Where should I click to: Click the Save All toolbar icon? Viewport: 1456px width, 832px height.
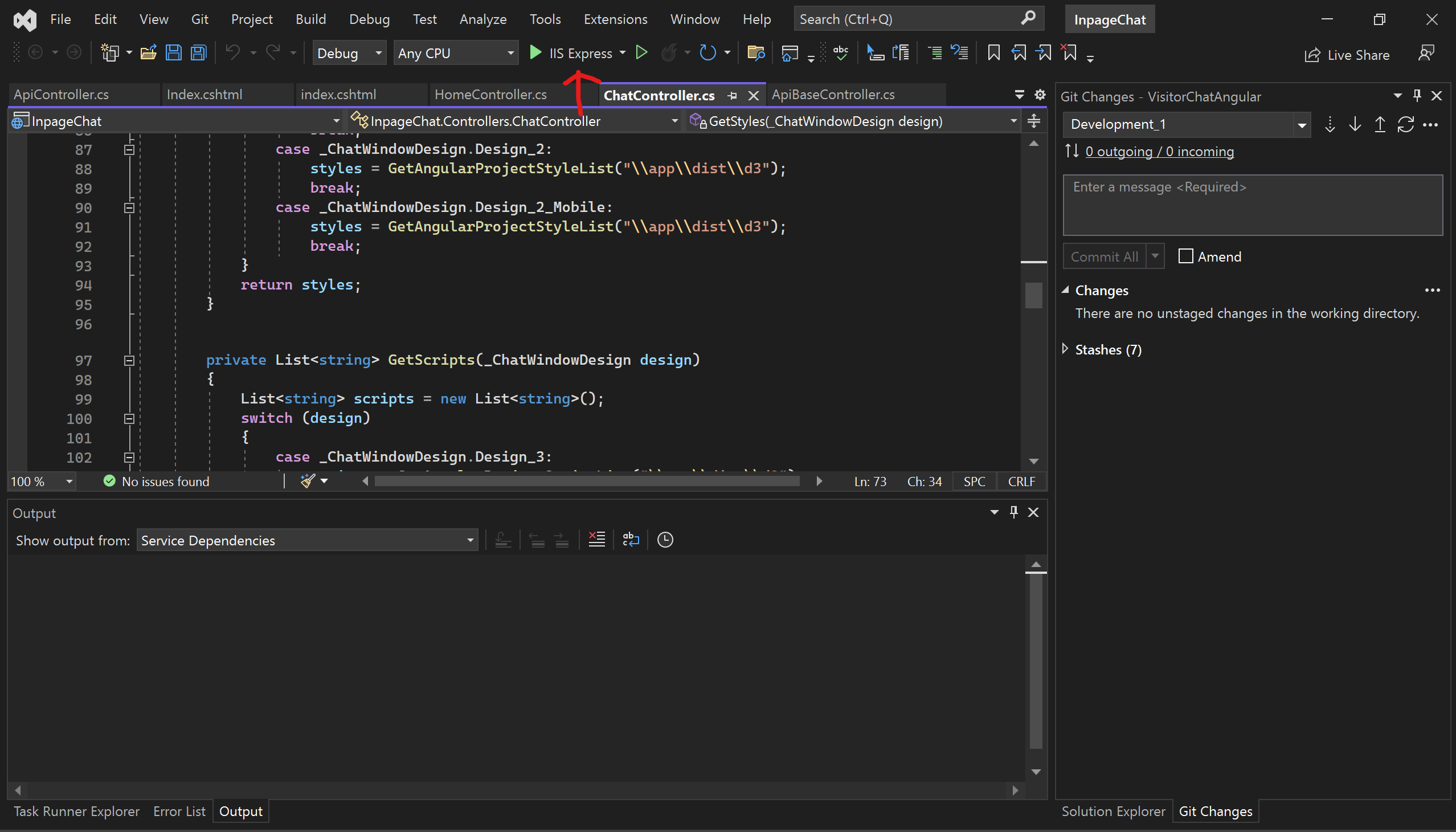pyautogui.click(x=198, y=53)
